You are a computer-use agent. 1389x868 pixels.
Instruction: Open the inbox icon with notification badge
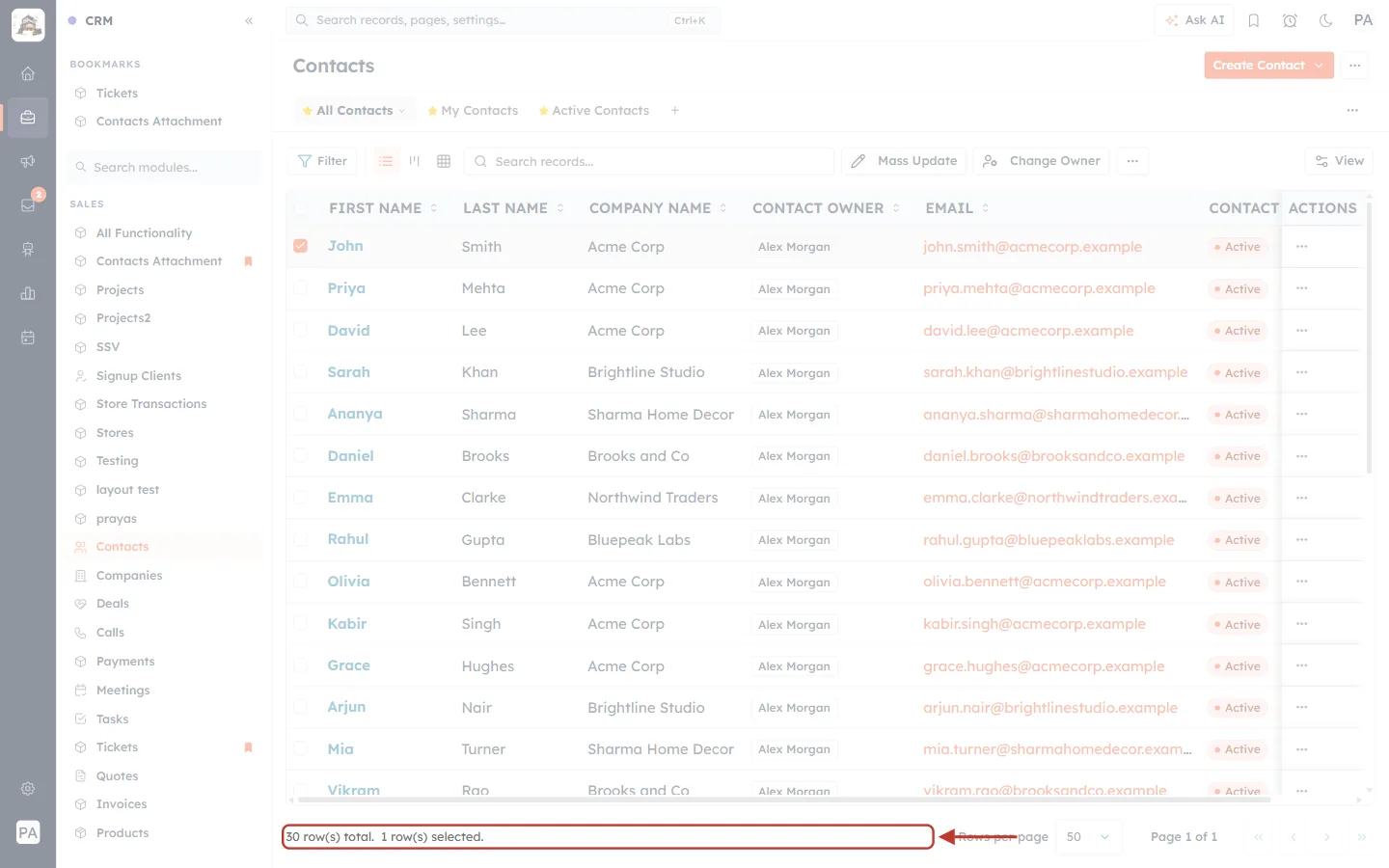28,204
